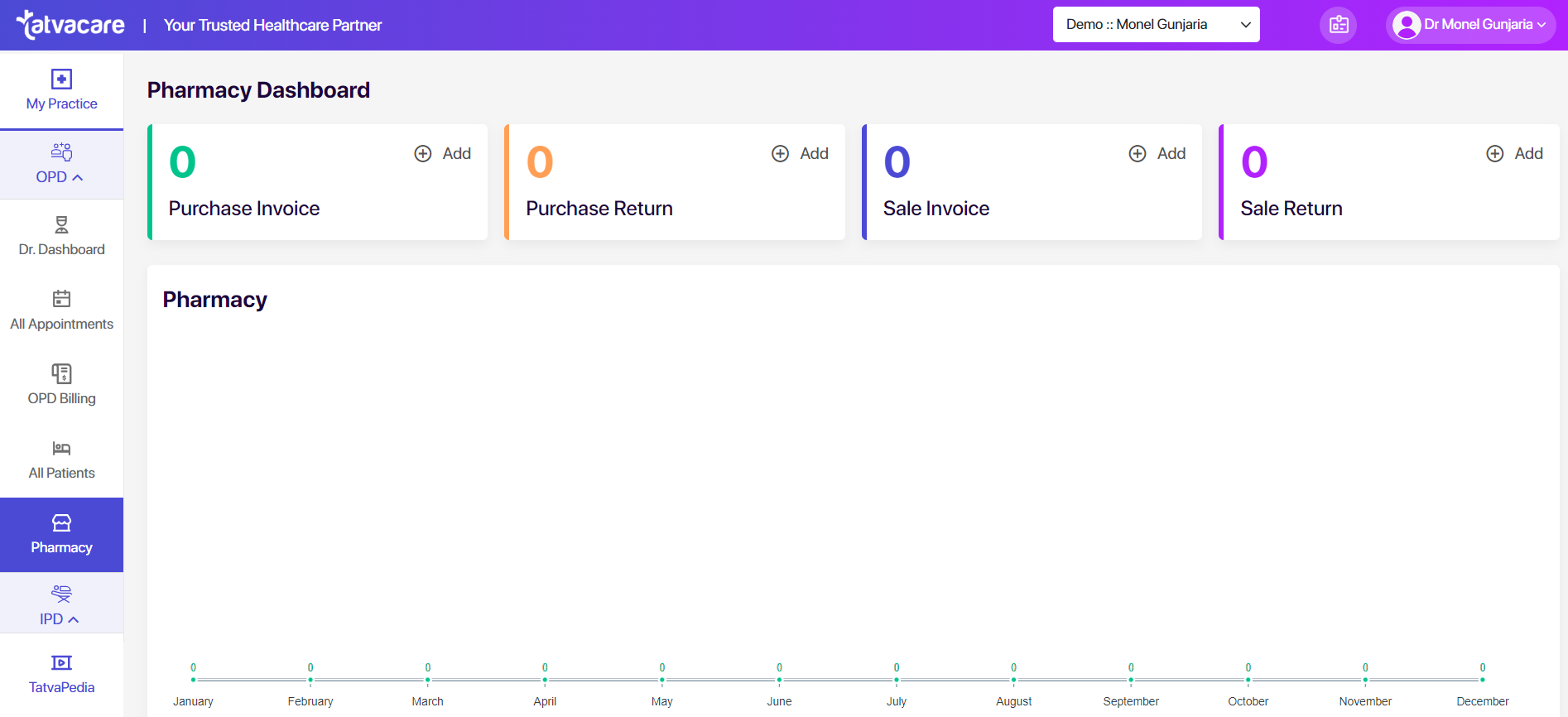1568x717 pixels.
Task: Add a new Sale Invoice
Action: point(1157,154)
